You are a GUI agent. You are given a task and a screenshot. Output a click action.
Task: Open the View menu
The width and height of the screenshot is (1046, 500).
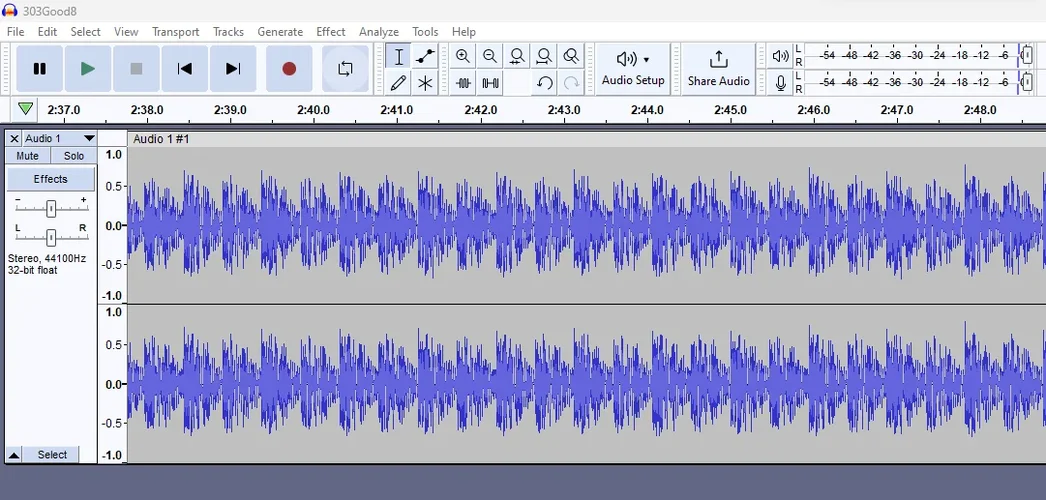pos(125,31)
